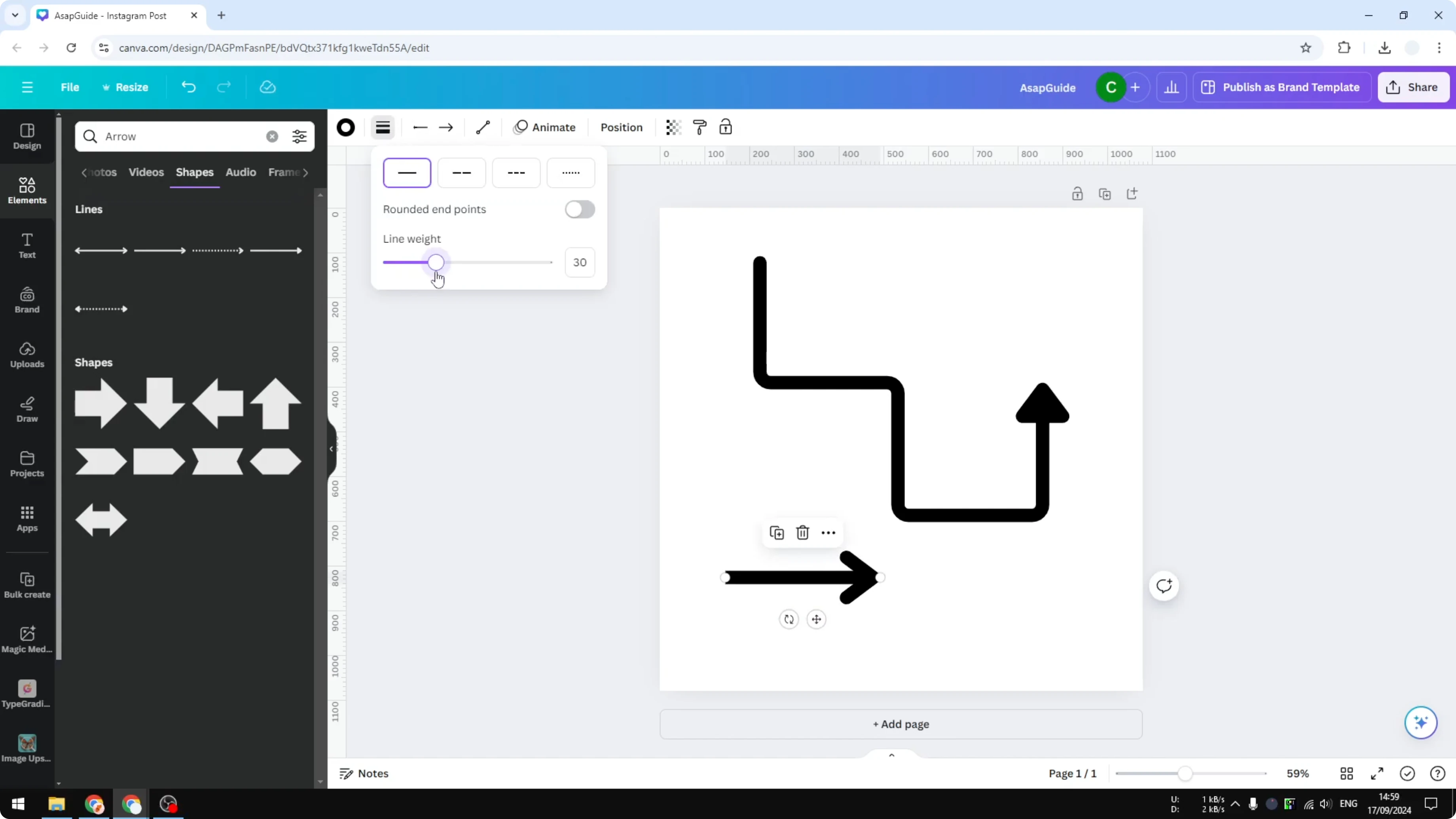
Task: Add the right block arrow shape
Action: [x=100, y=403]
